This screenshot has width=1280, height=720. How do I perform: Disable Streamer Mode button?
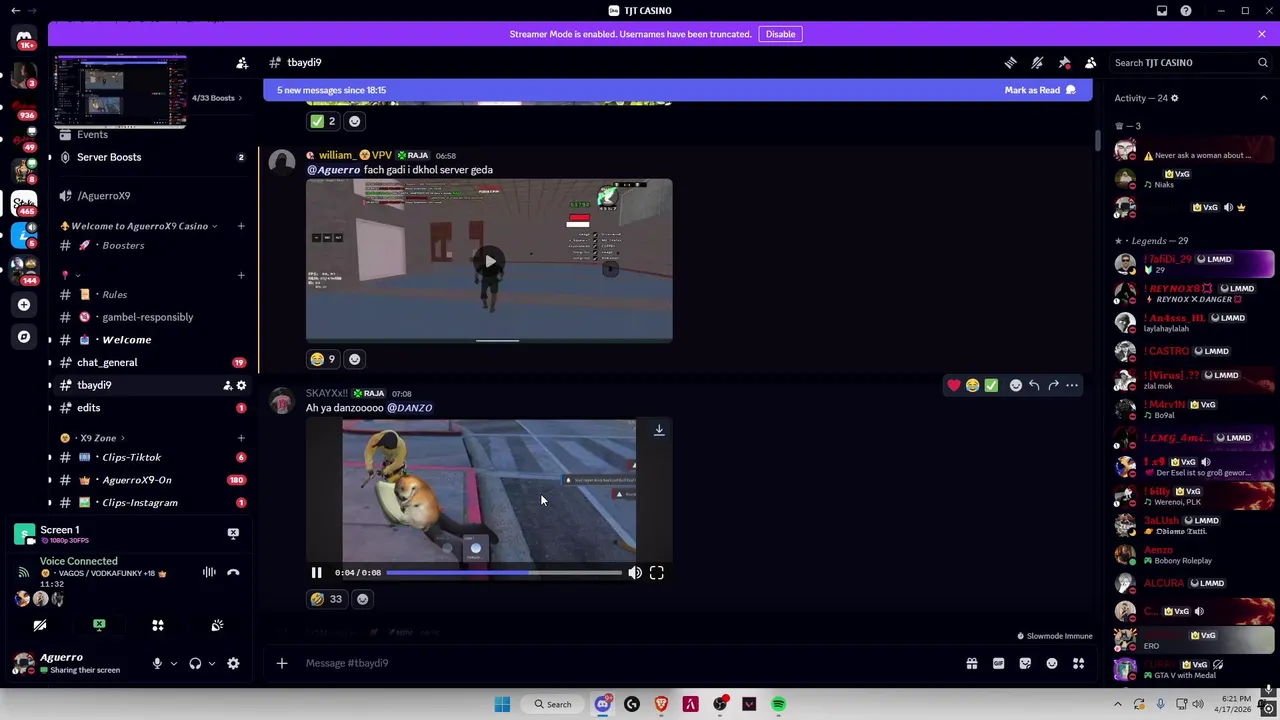point(780,34)
